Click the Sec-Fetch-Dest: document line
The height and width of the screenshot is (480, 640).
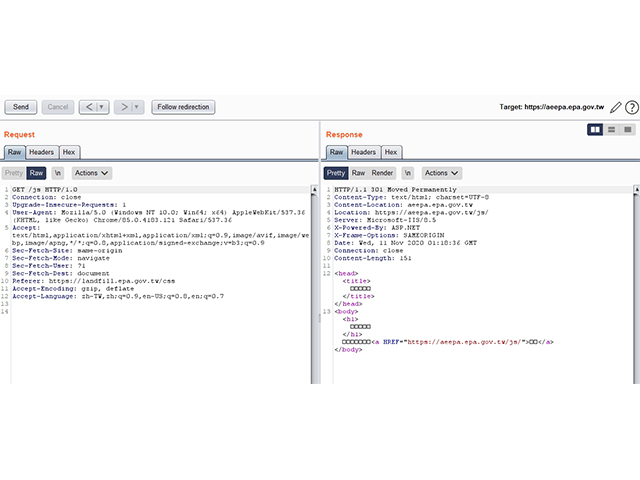pos(61,273)
